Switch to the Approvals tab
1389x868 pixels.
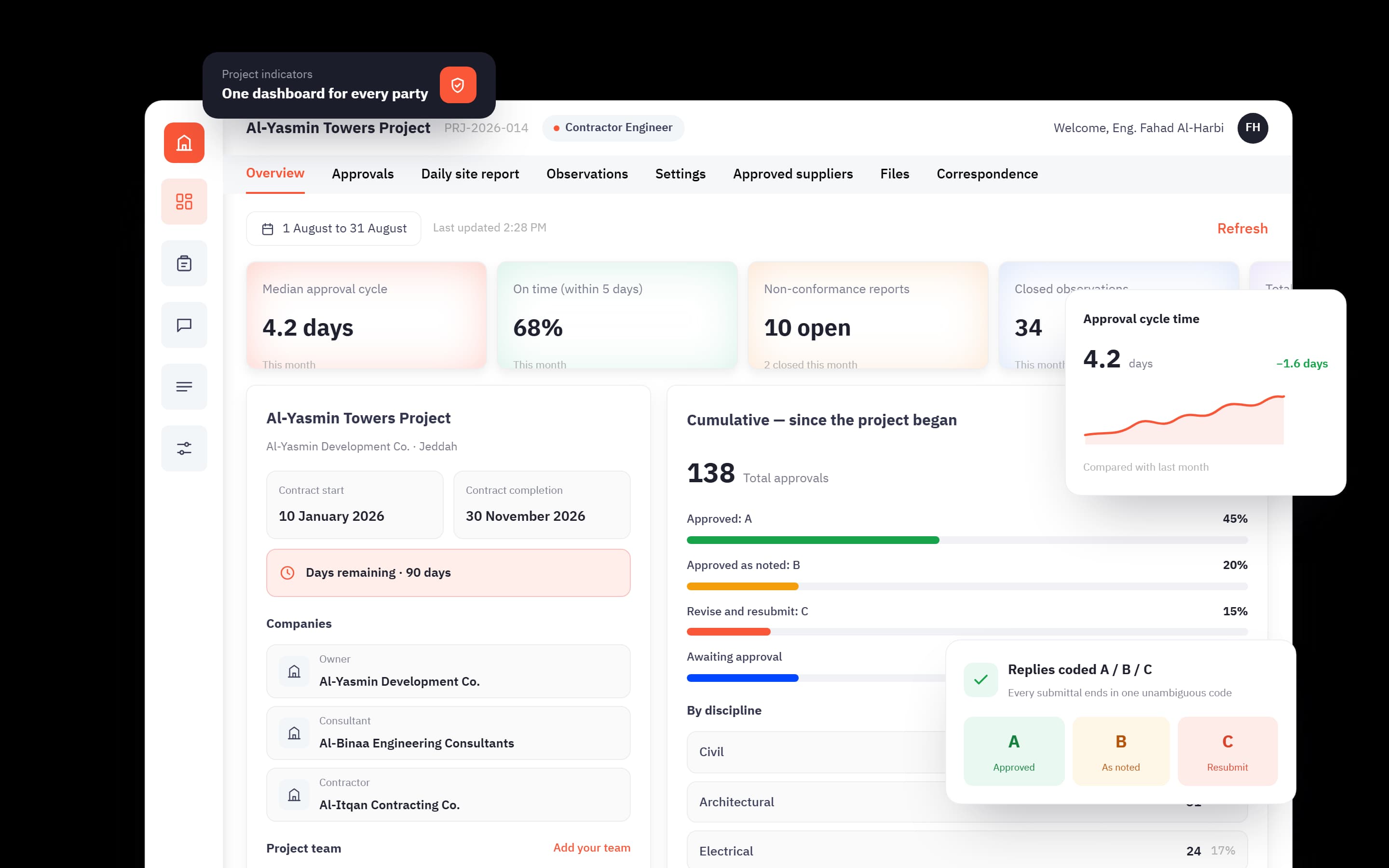[363, 174]
